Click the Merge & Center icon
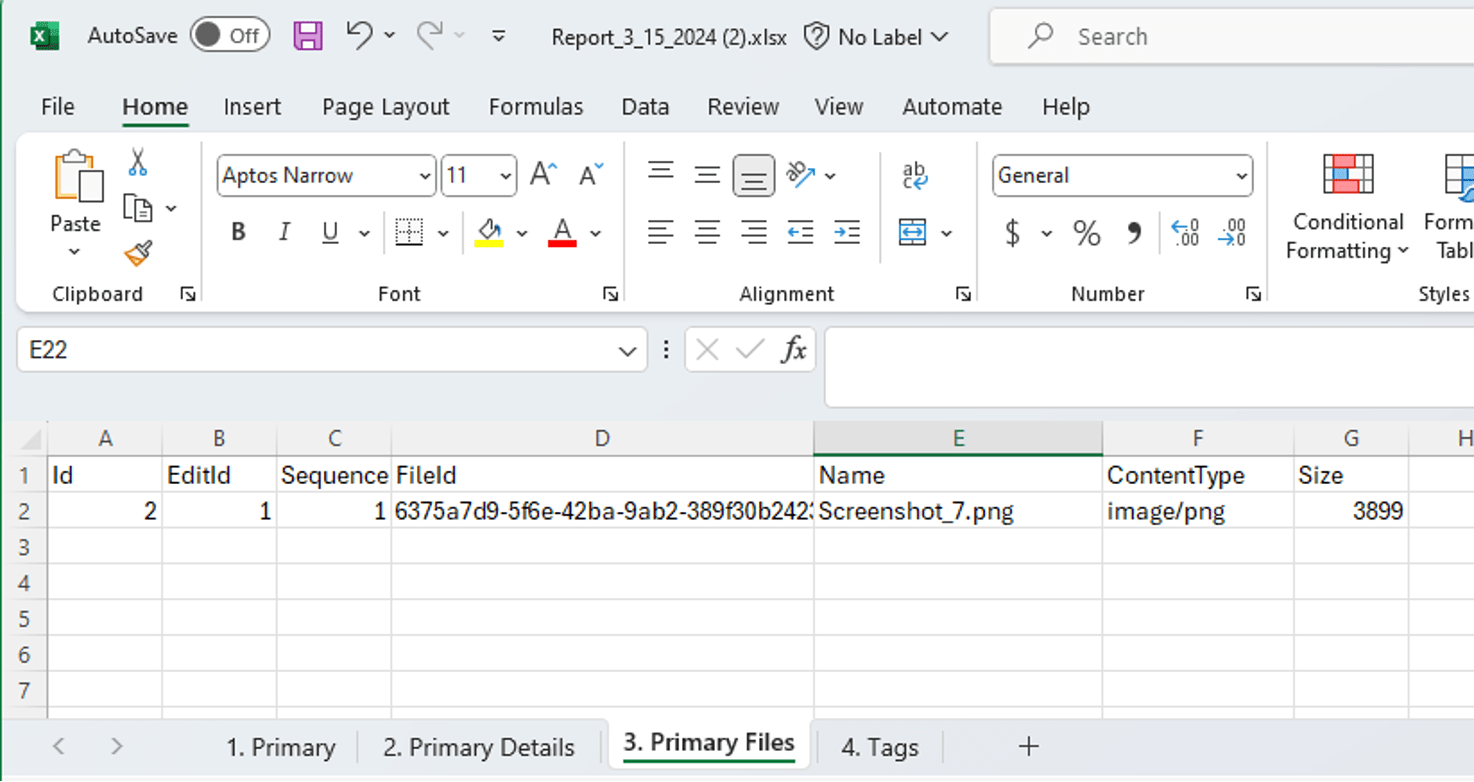The width and height of the screenshot is (1474, 782). (x=912, y=233)
